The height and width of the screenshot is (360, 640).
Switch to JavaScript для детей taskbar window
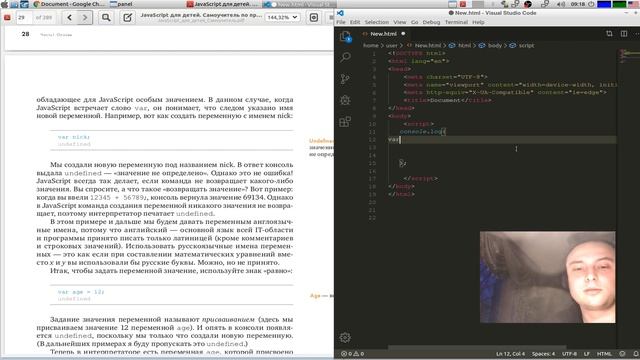tap(222, 4)
